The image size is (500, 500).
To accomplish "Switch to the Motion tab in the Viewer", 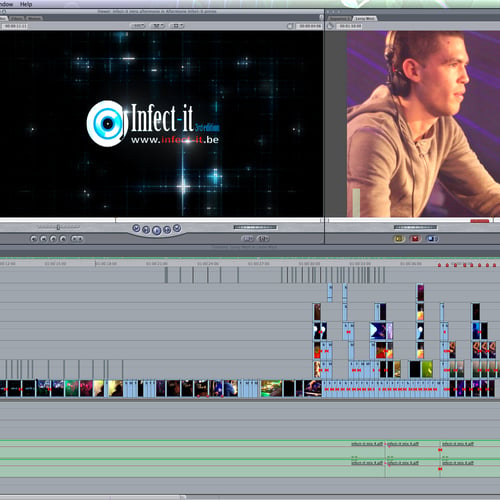I will point(34,18).
